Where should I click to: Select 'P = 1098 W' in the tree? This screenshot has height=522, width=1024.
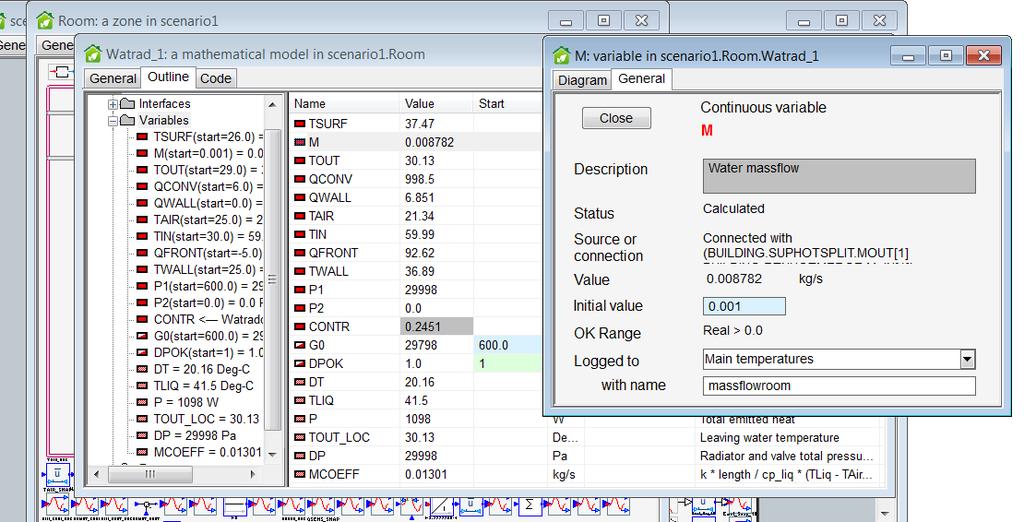coord(185,402)
